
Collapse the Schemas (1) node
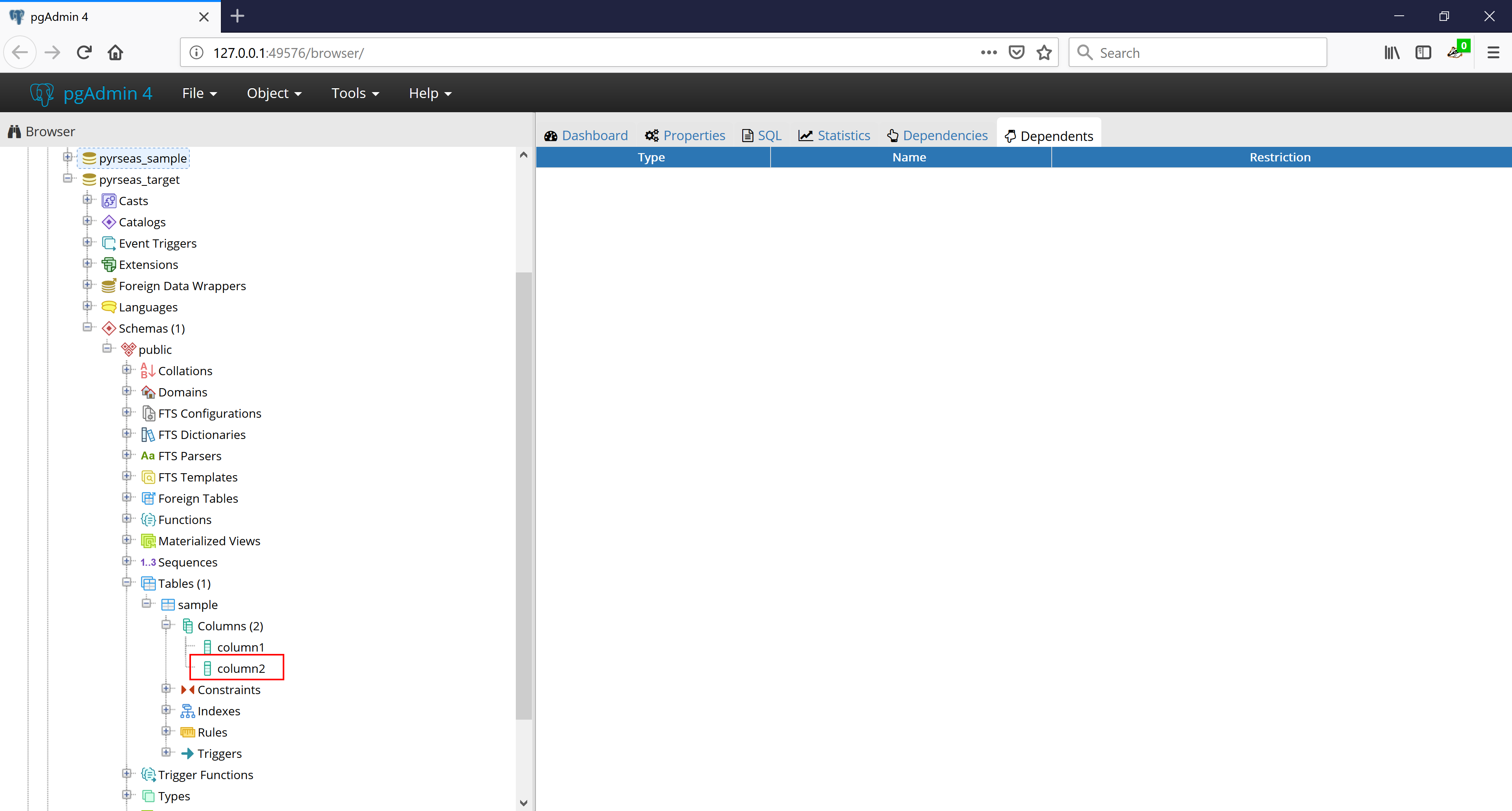pos(87,327)
